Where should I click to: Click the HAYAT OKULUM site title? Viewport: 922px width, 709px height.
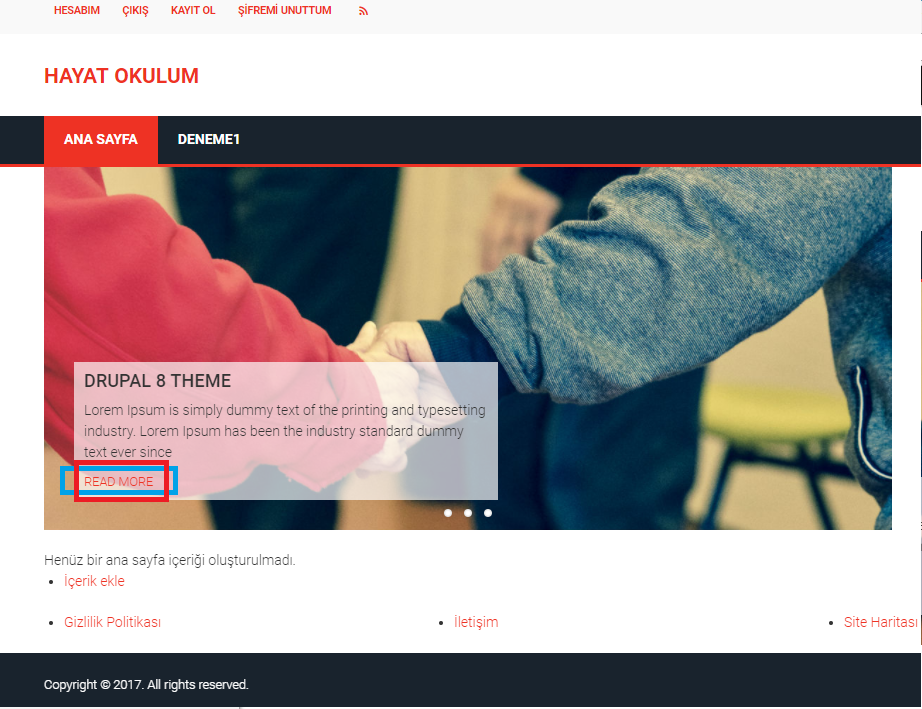click(121, 76)
